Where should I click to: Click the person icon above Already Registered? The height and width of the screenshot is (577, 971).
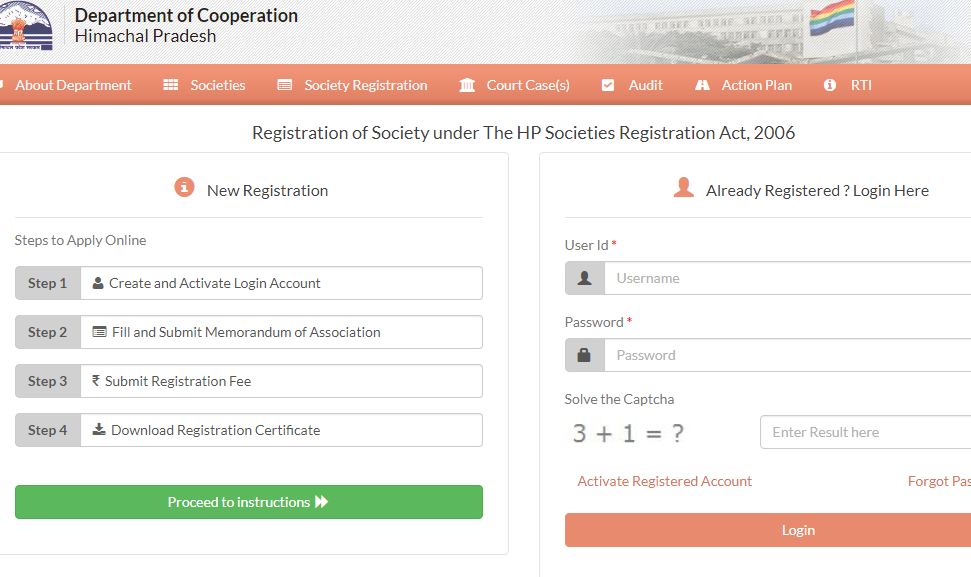[x=684, y=186]
